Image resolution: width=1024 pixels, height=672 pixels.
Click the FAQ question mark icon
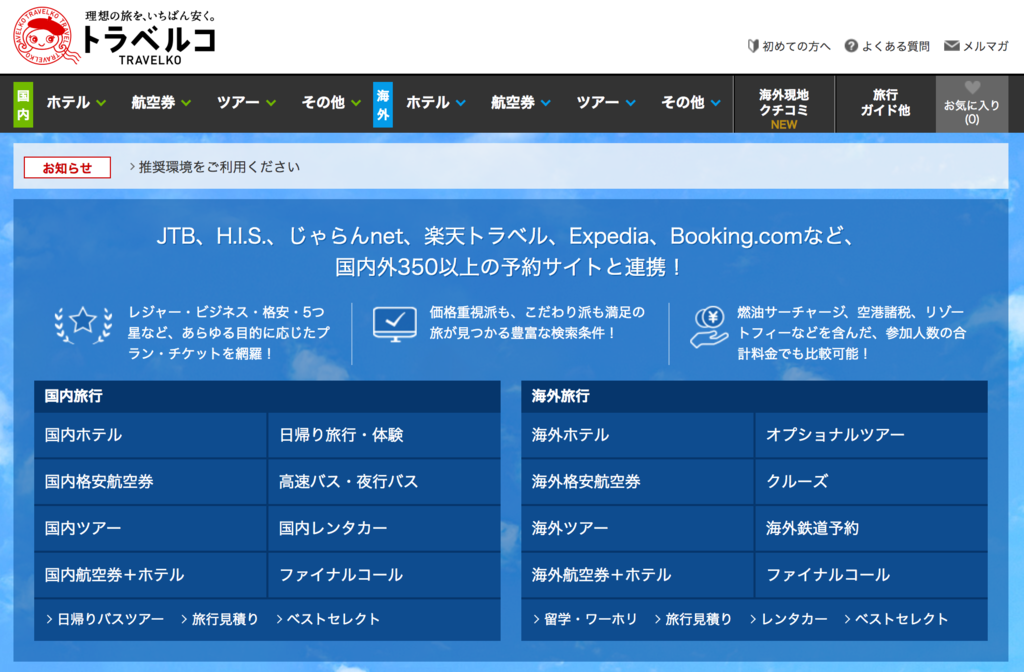pos(851,46)
